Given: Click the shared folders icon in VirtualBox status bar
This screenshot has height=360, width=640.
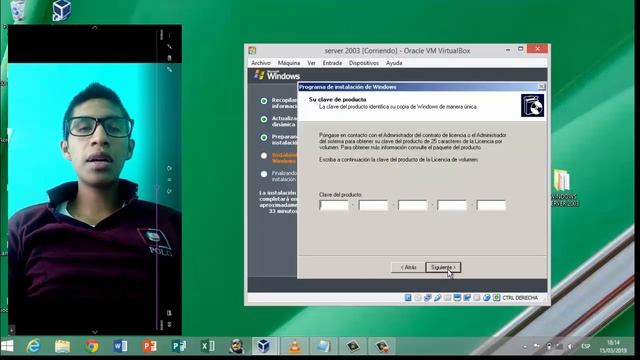Looking at the screenshot, I should [447, 298].
